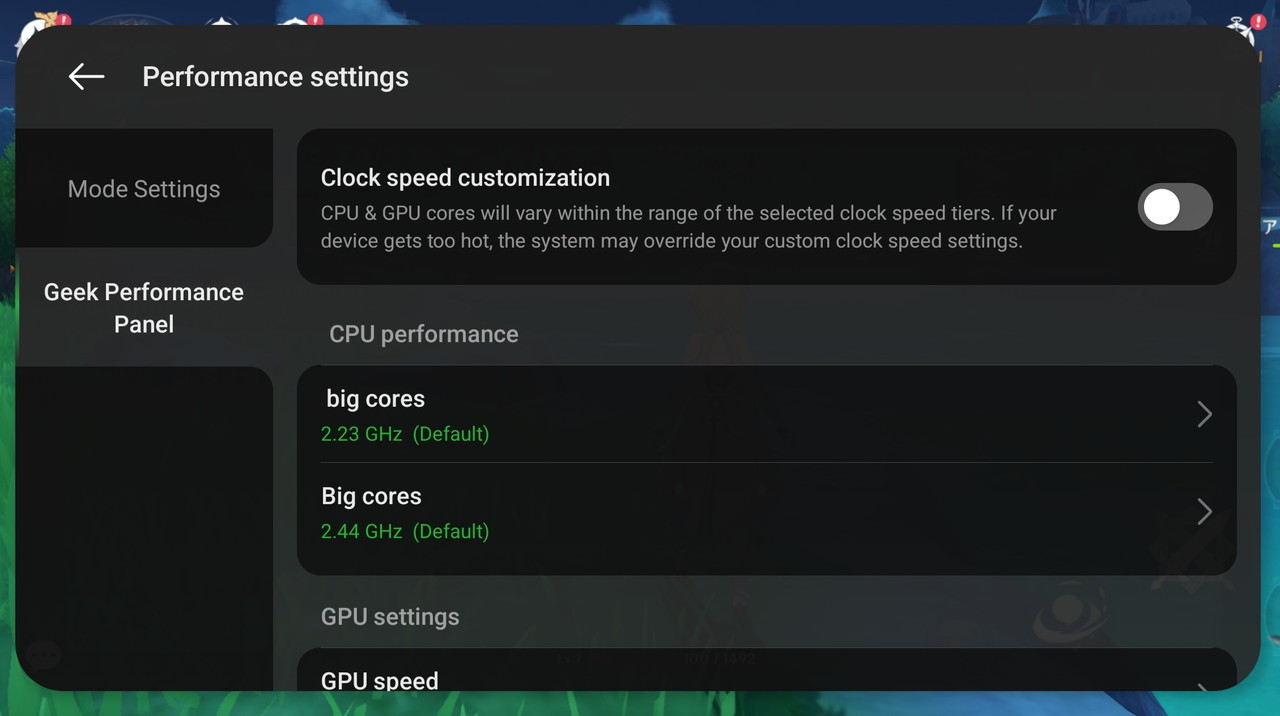Open the 2.44 GHz Big cores chevron
The image size is (1280, 716).
(x=1204, y=512)
